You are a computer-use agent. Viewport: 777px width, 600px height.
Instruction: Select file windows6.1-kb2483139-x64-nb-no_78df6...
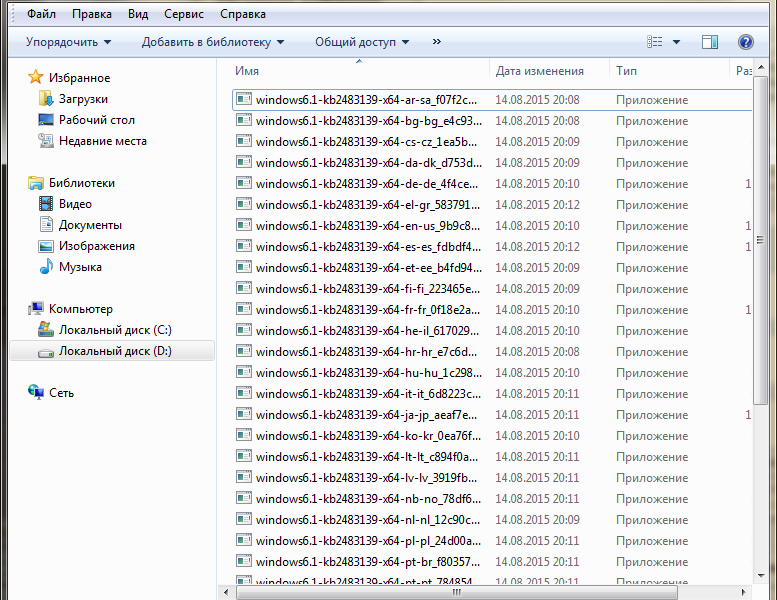(x=368, y=499)
